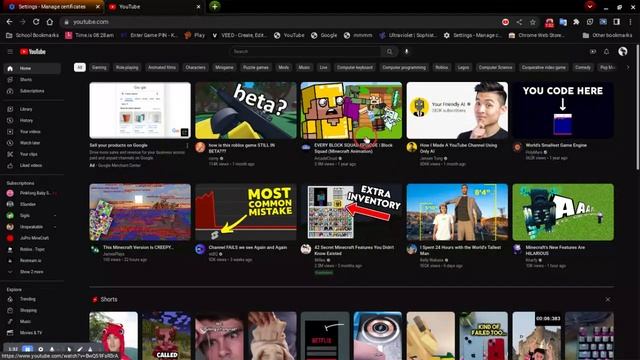Image resolution: width=640 pixels, height=360 pixels.
Task: Open the YouTube hamburger guide menu
Action: point(10,52)
